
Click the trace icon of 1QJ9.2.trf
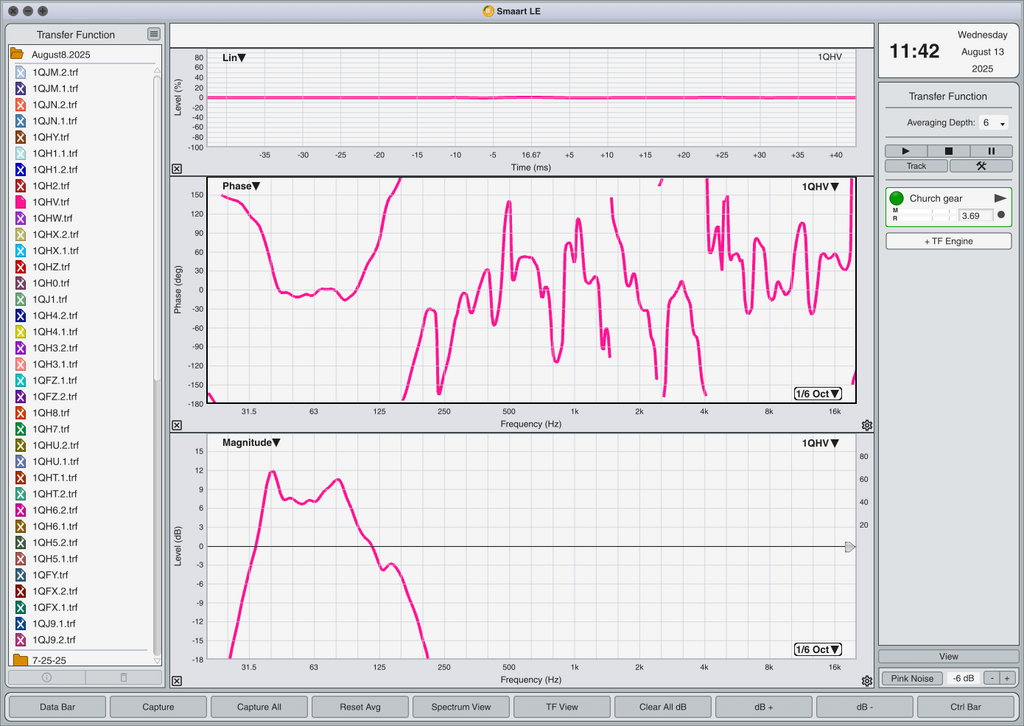(20, 640)
